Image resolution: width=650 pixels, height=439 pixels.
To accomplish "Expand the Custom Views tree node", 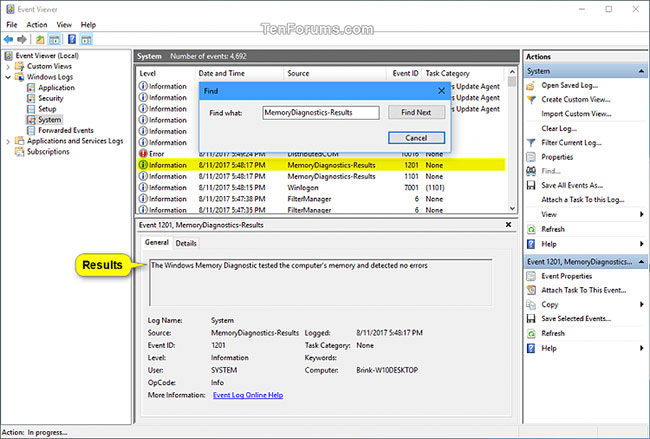I will pyautogui.click(x=8, y=66).
